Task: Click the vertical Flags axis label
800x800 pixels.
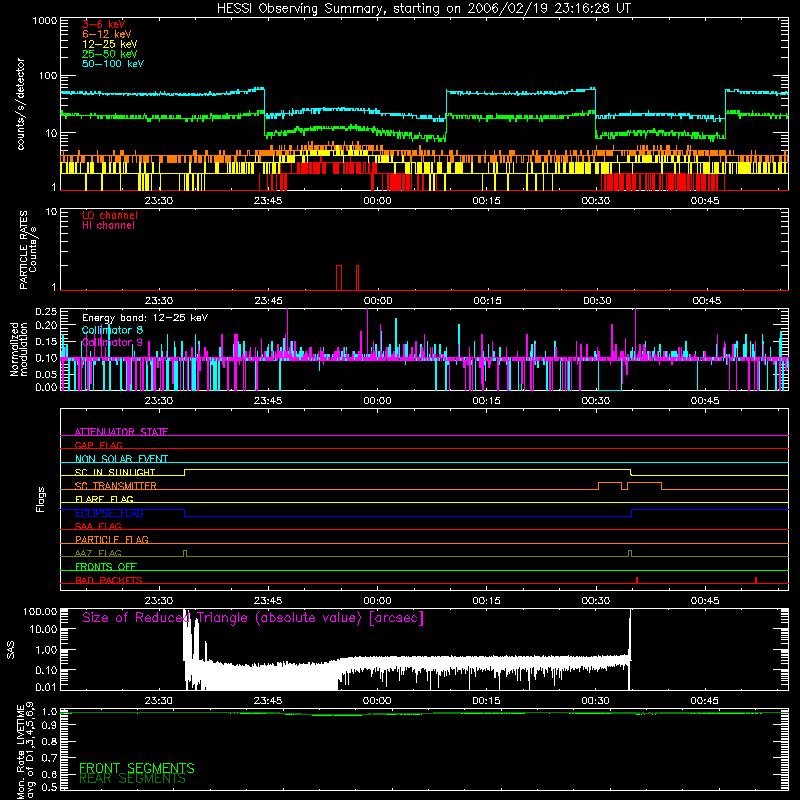Action: coord(41,499)
